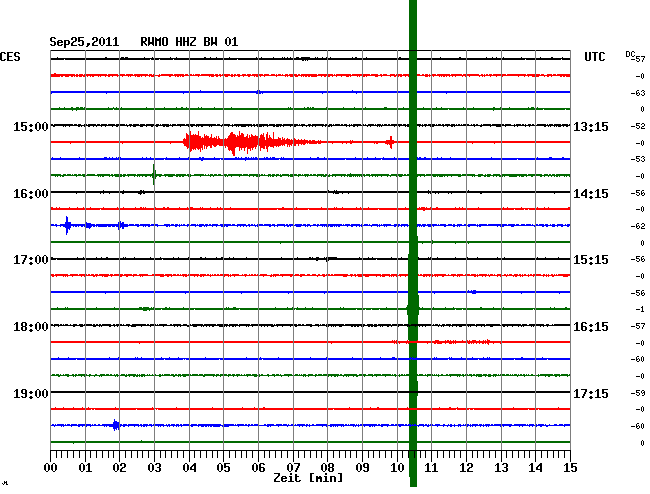Click the '08' minute axis label
Screen dimensions: 650x494
coord(327,468)
